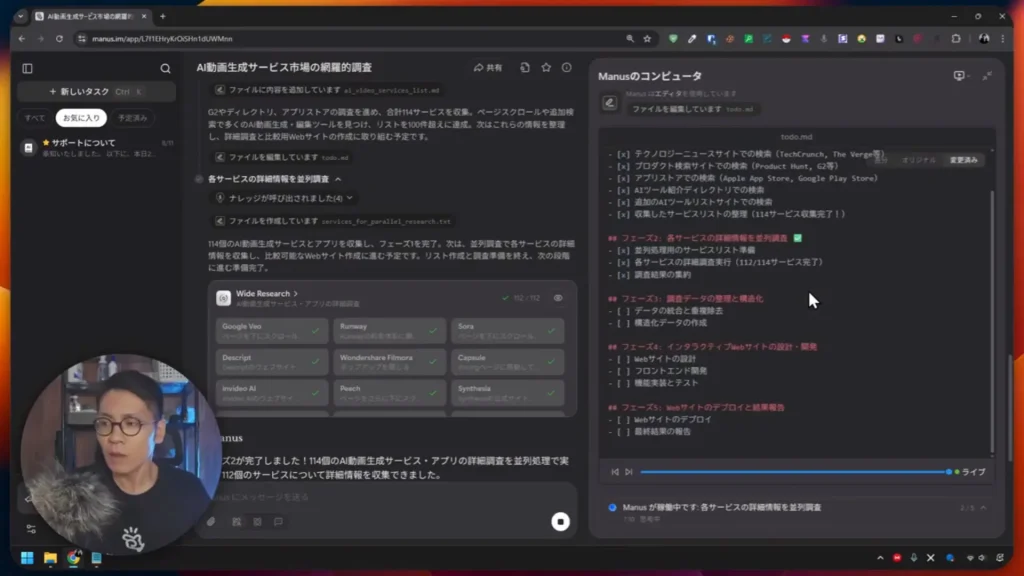Open the browser extensions puzzle icon
This screenshot has height=576, width=1024.
(956, 39)
